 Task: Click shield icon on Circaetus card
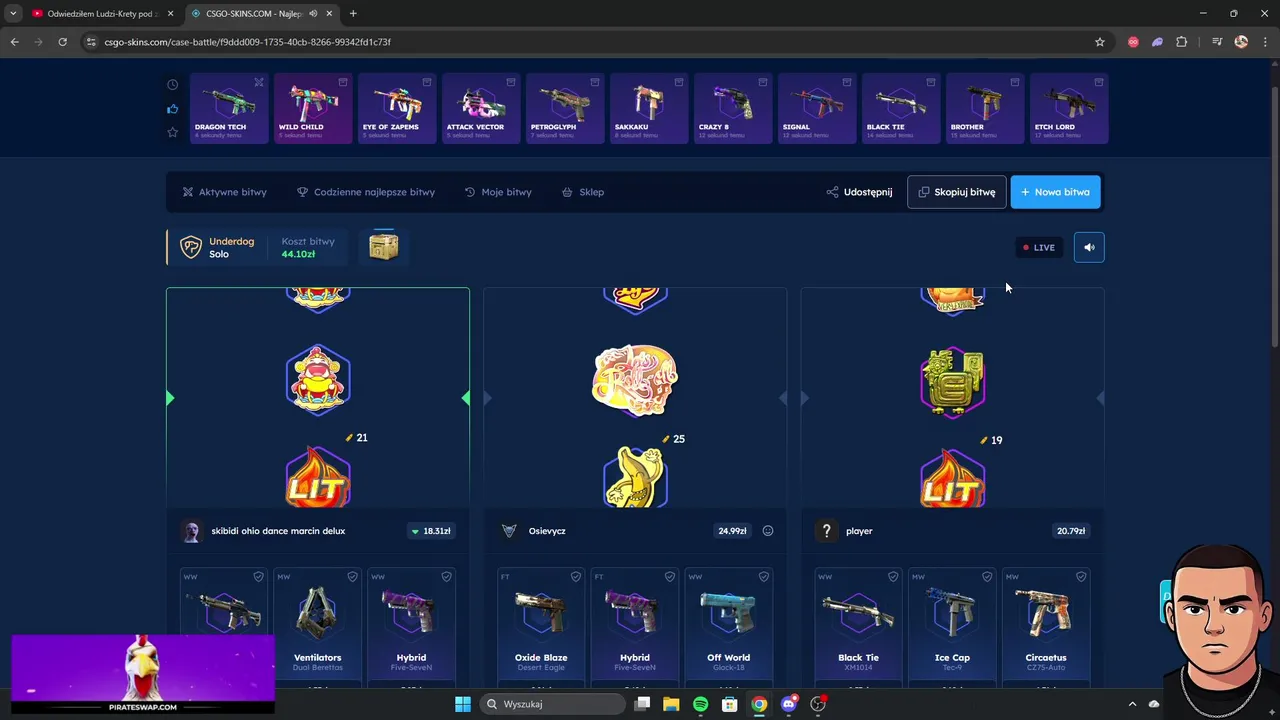tap(1081, 577)
